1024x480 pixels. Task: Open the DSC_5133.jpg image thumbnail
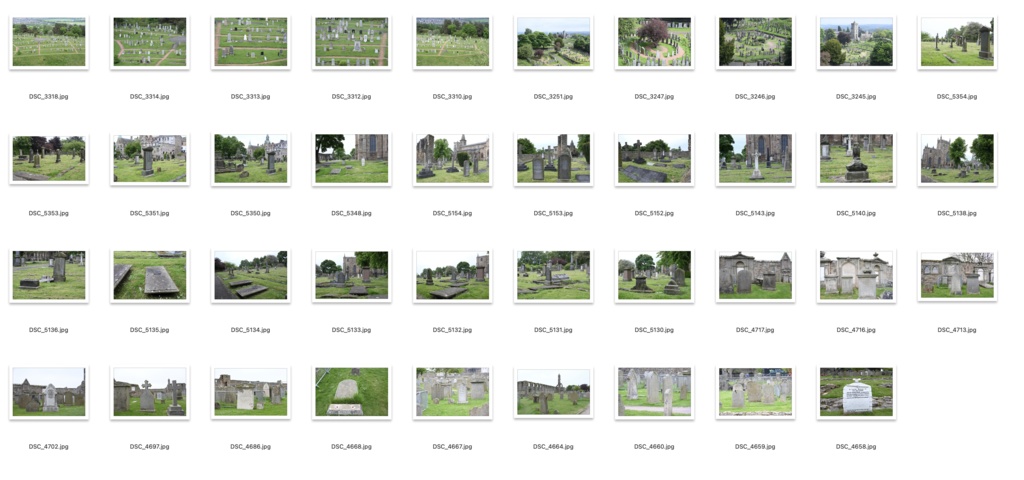click(x=351, y=276)
